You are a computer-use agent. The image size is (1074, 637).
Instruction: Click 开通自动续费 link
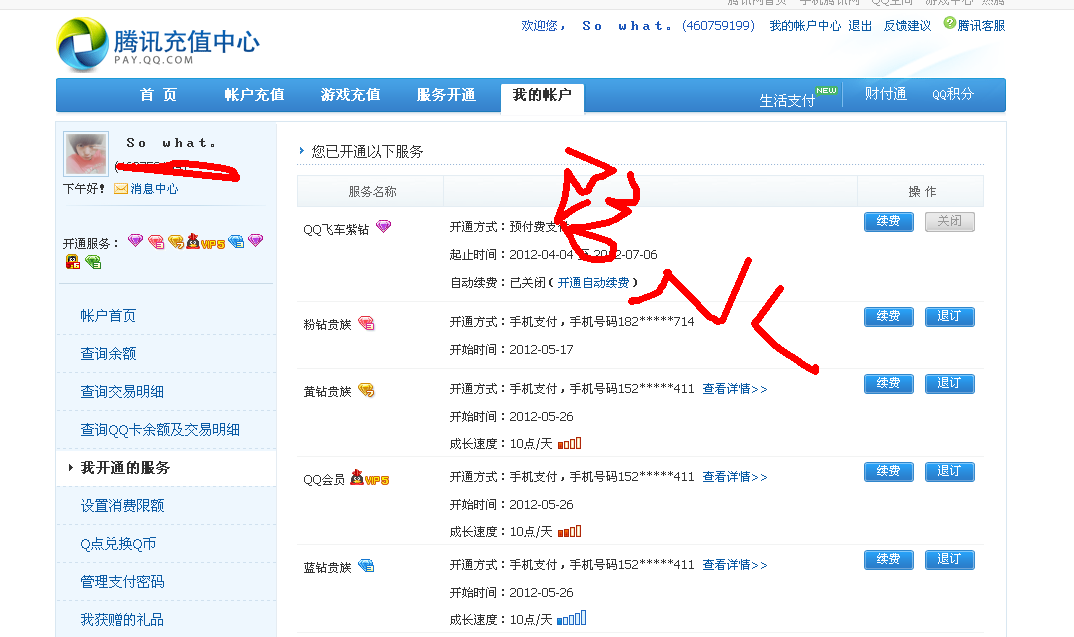pyautogui.click(x=593, y=282)
